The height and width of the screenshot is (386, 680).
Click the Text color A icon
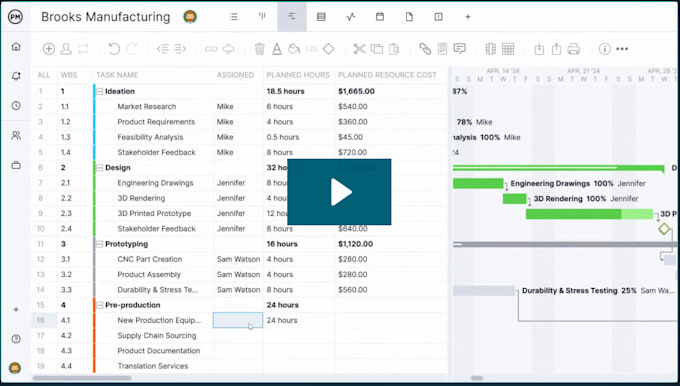(x=277, y=49)
